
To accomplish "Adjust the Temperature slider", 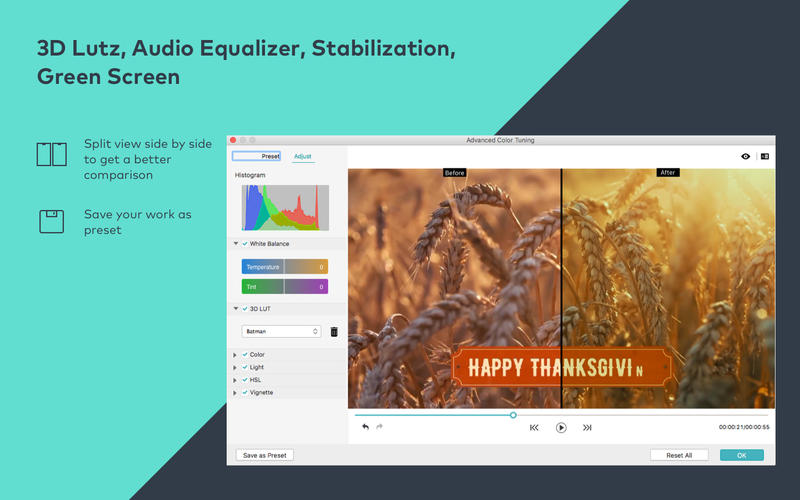I will point(285,267).
